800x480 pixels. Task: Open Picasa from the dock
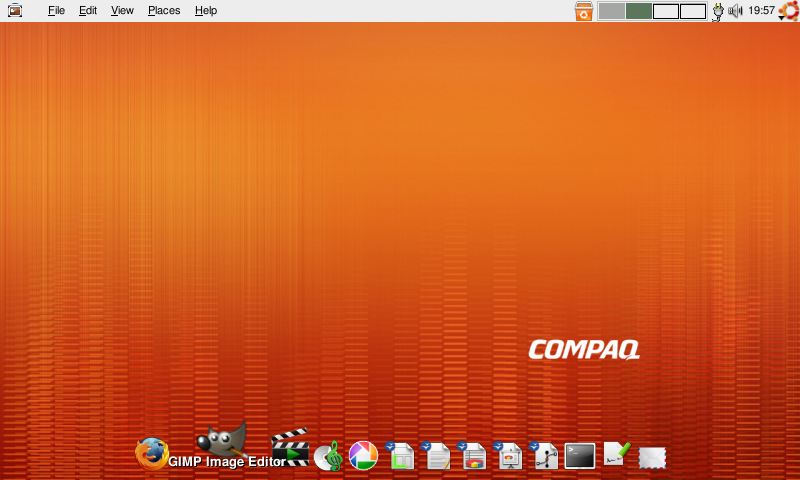[363, 455]
